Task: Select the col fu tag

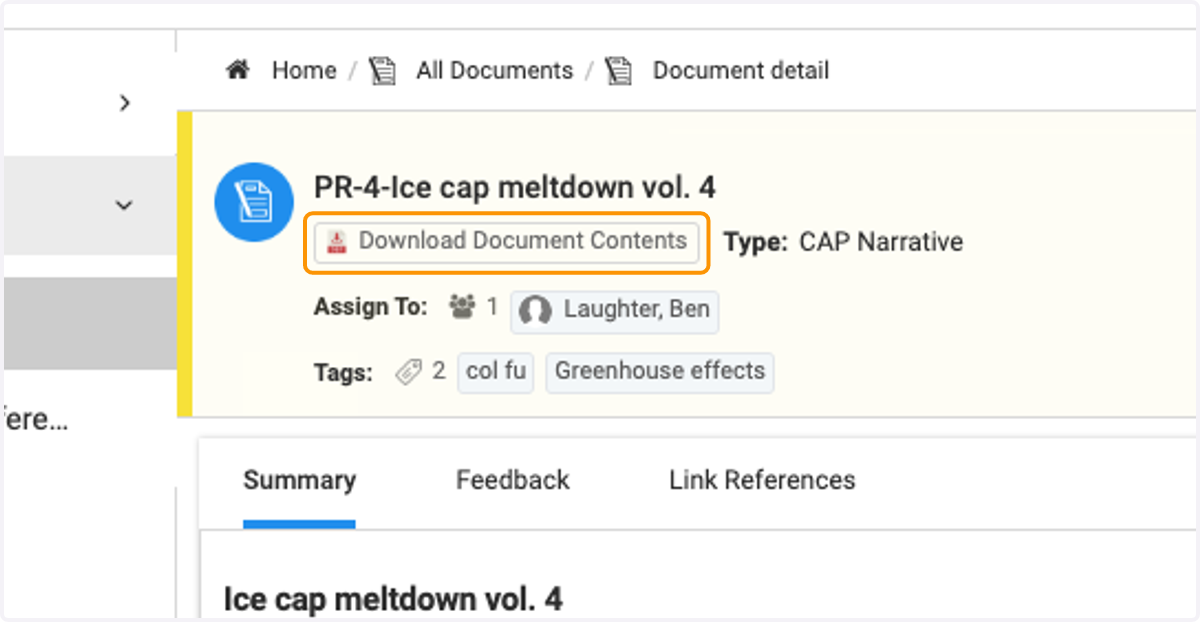Action: pyautogui.click(x=496, y=371)
